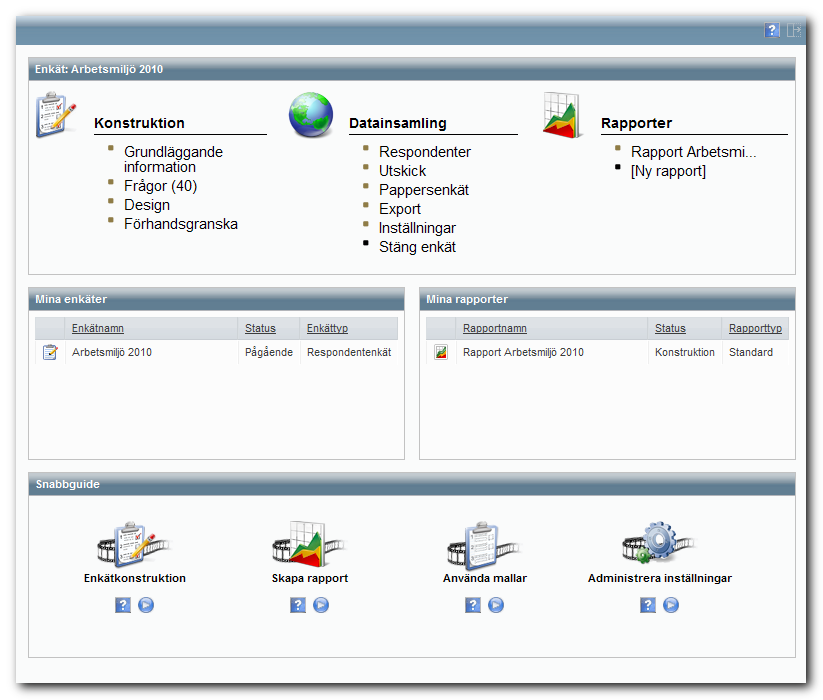Click the Standard report type cell
Image resolution: width=823 pixels, height=700 pixels.
(751, 353)
